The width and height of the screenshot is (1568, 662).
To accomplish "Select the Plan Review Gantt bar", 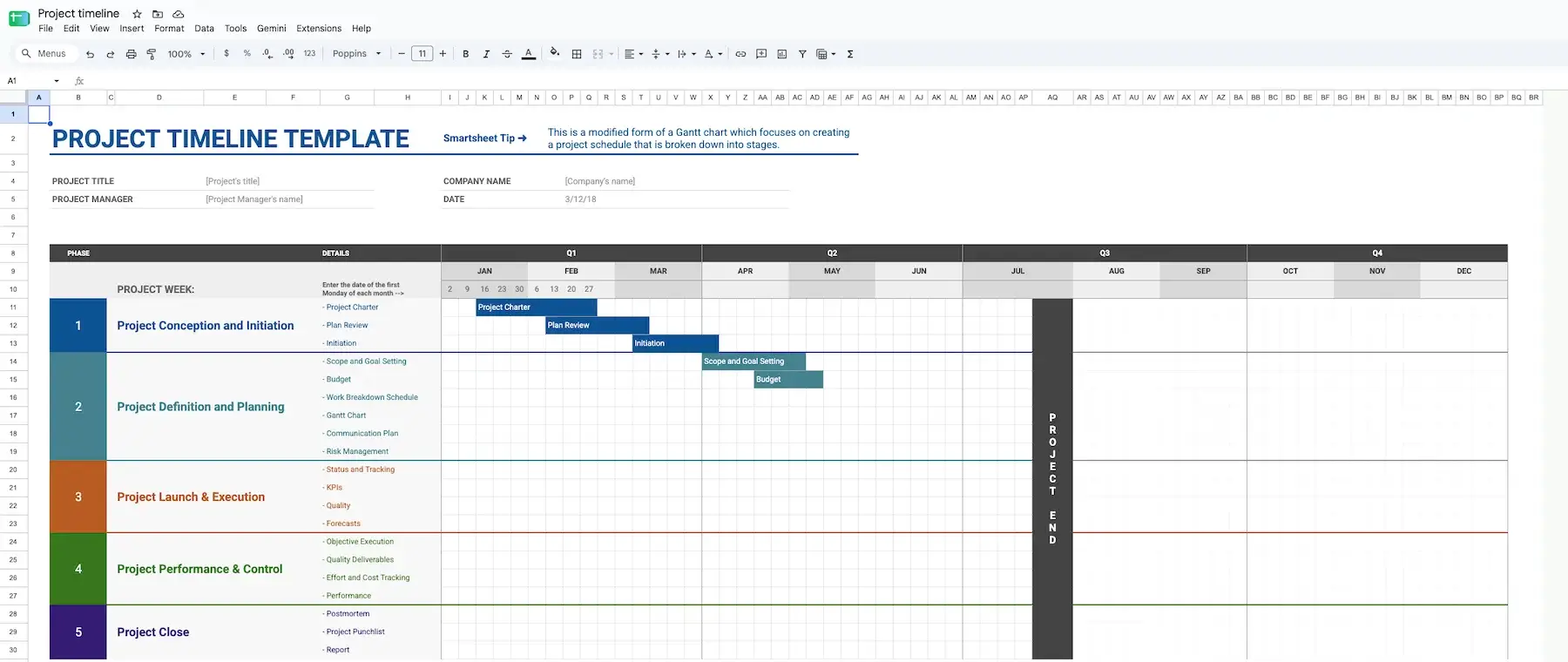I will coord(598,325).
